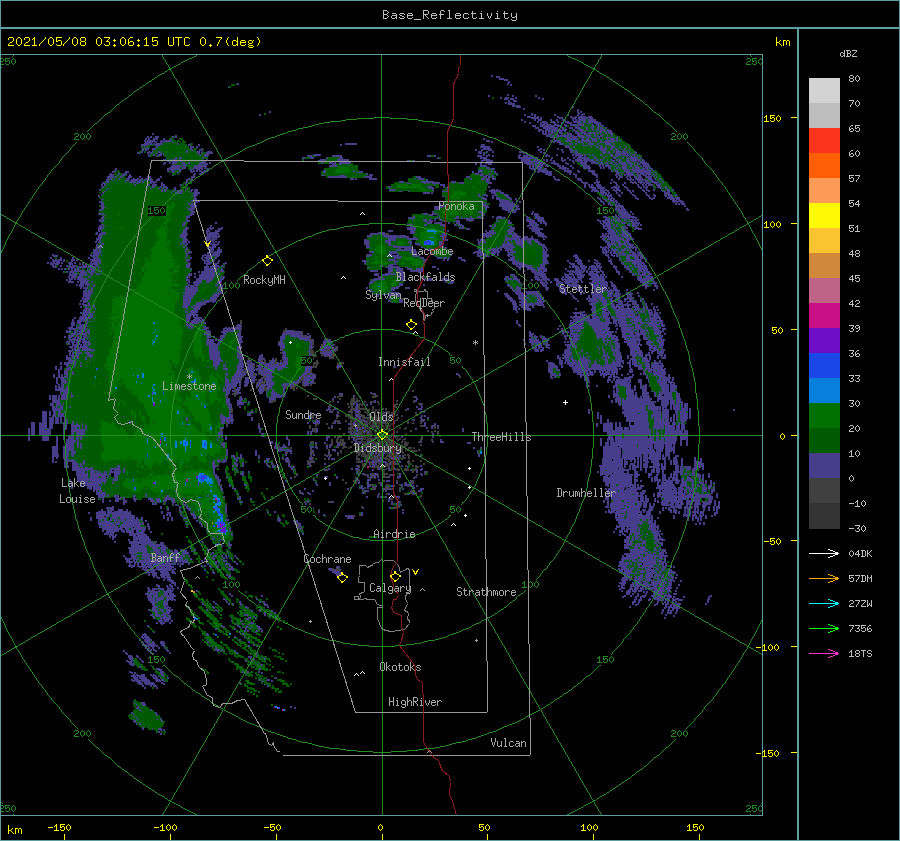Select the yellow 51-54 dBZ color swatch
This screenshot has width=900, height=841.
click(x=824, y=215)
